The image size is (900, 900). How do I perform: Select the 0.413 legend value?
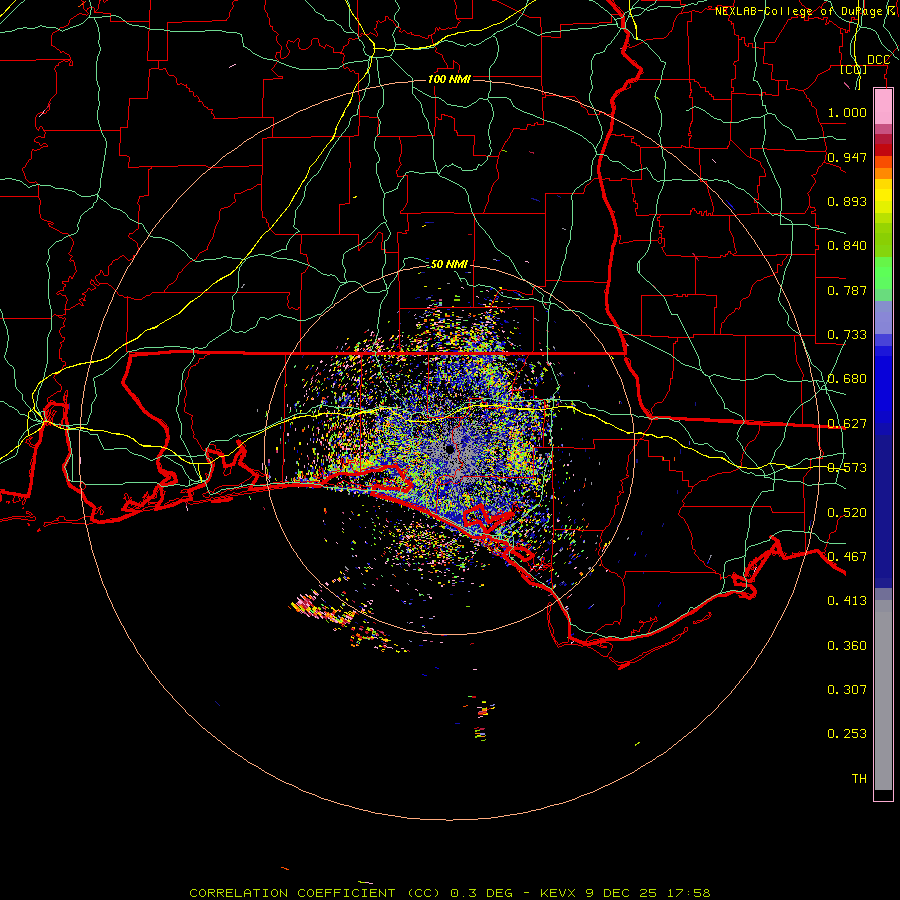pyautogui.click(x=847, y=601)
